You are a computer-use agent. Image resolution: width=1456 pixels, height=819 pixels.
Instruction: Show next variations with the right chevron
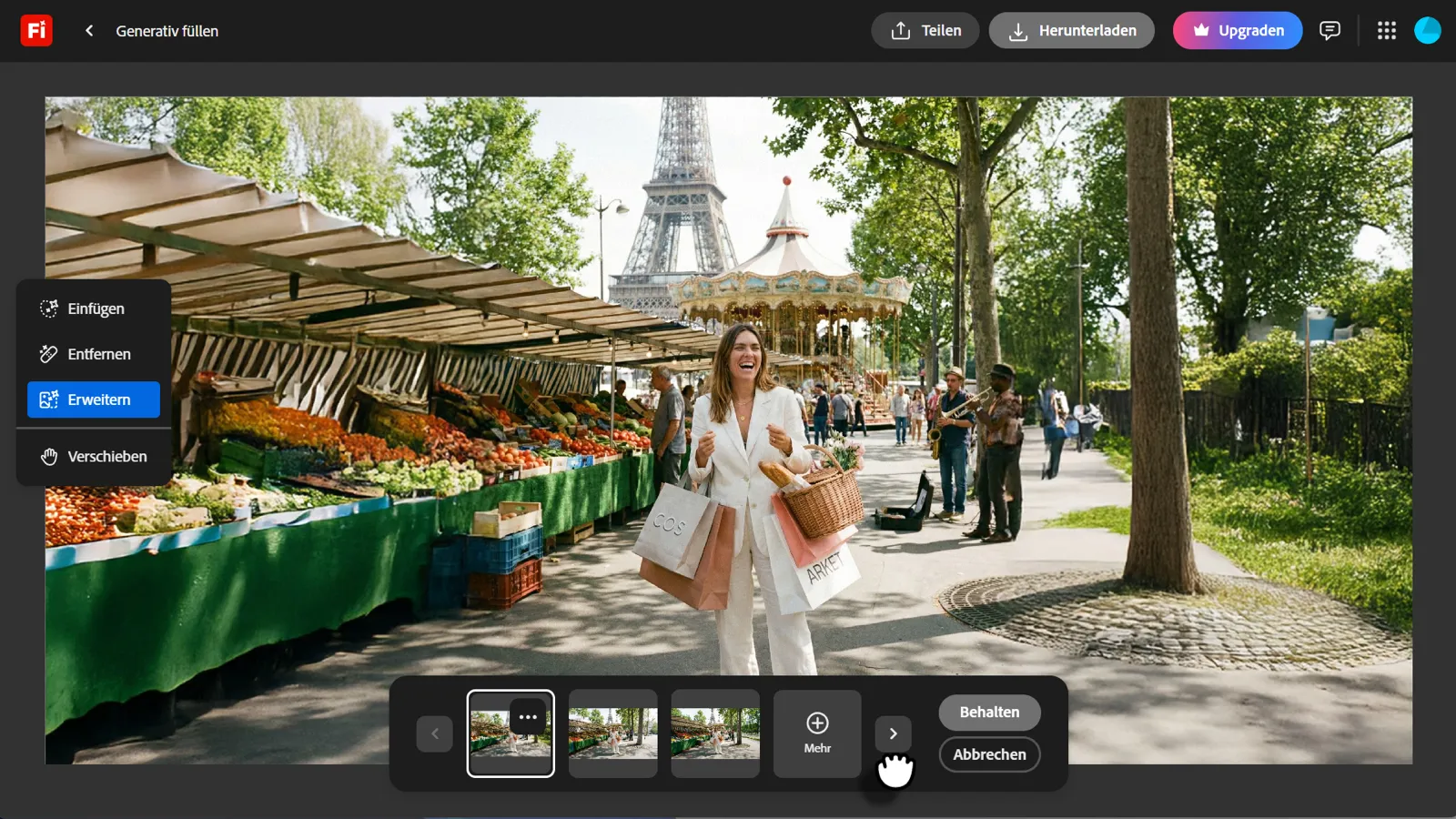click(893, 733)
